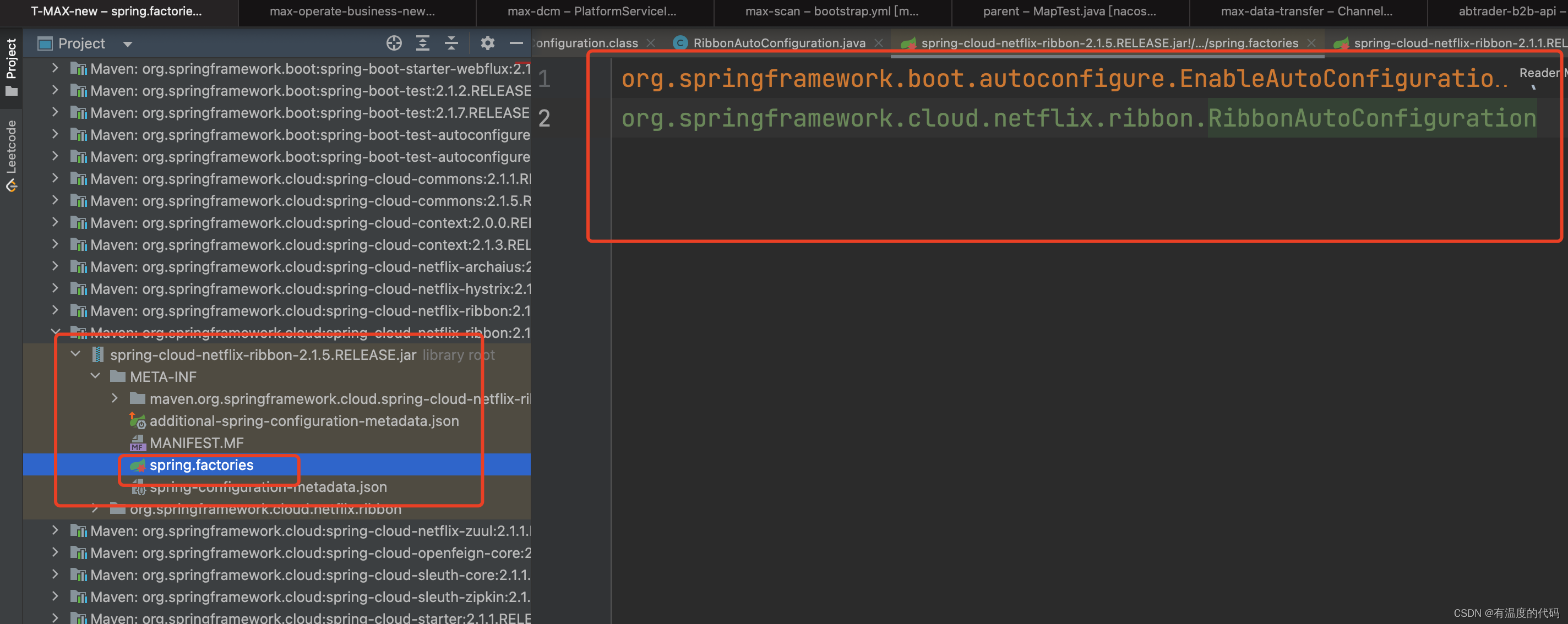Click the Collapse All icon in Project toolbar
The width and height of the screenshot is (1568, 624).
pos(451,43)
